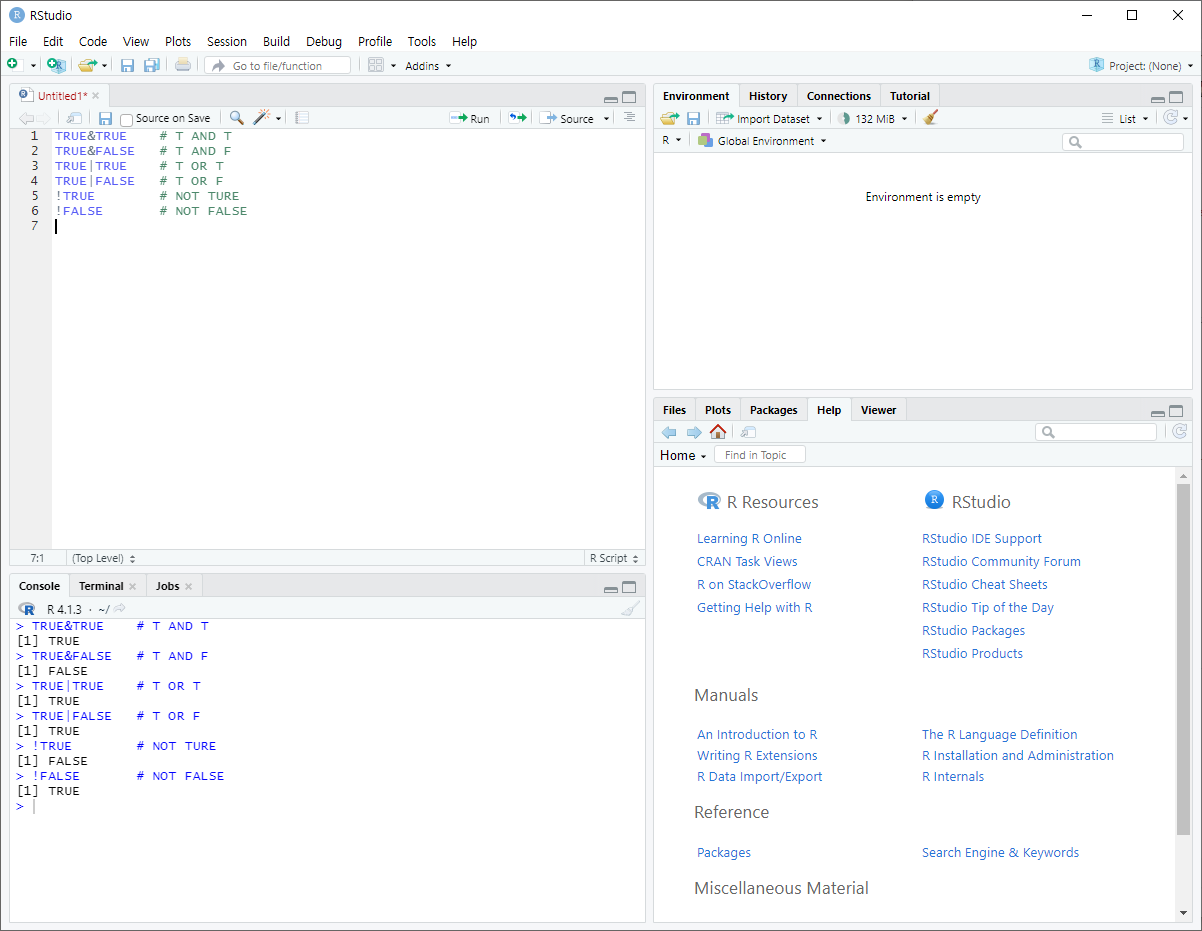This screenshot has width=1202, height=931.
Task: Open the Learning R Online link
Action: [x=749, y=538]
